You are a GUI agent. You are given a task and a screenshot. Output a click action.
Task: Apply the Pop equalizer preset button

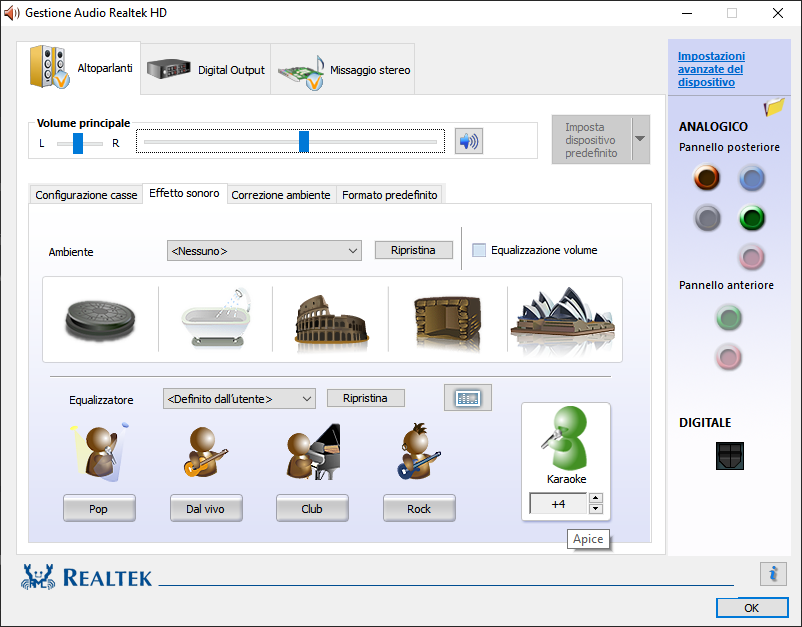click(x=99, y=508)
